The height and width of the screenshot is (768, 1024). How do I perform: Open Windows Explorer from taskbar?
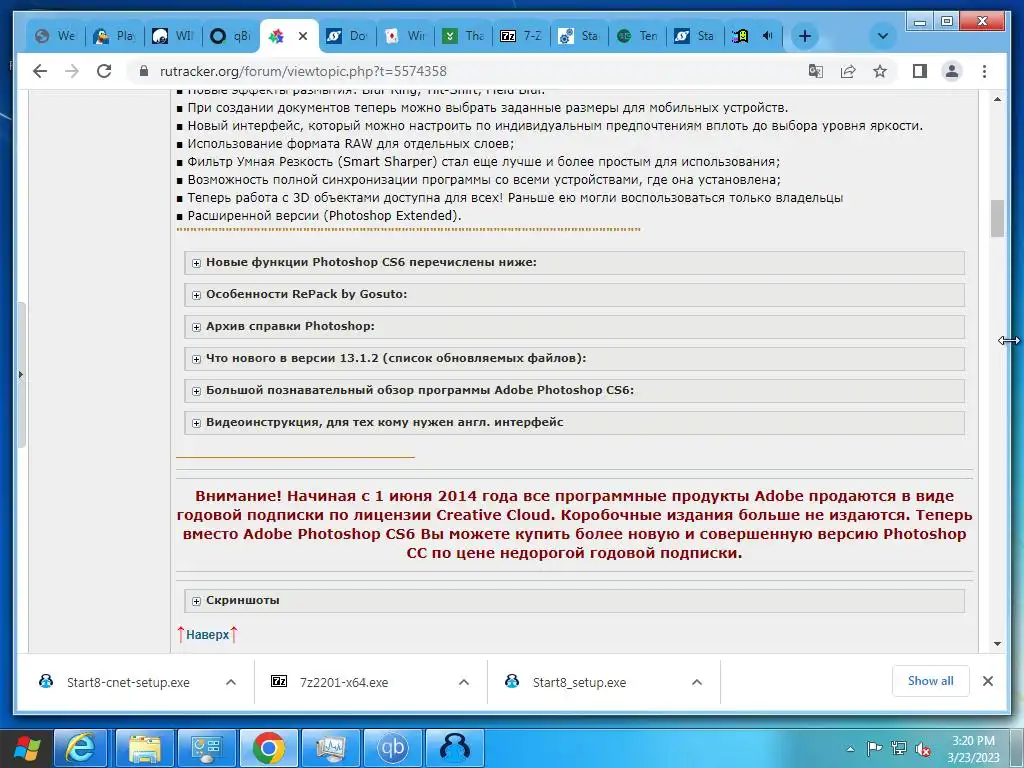tap(144, 748)
